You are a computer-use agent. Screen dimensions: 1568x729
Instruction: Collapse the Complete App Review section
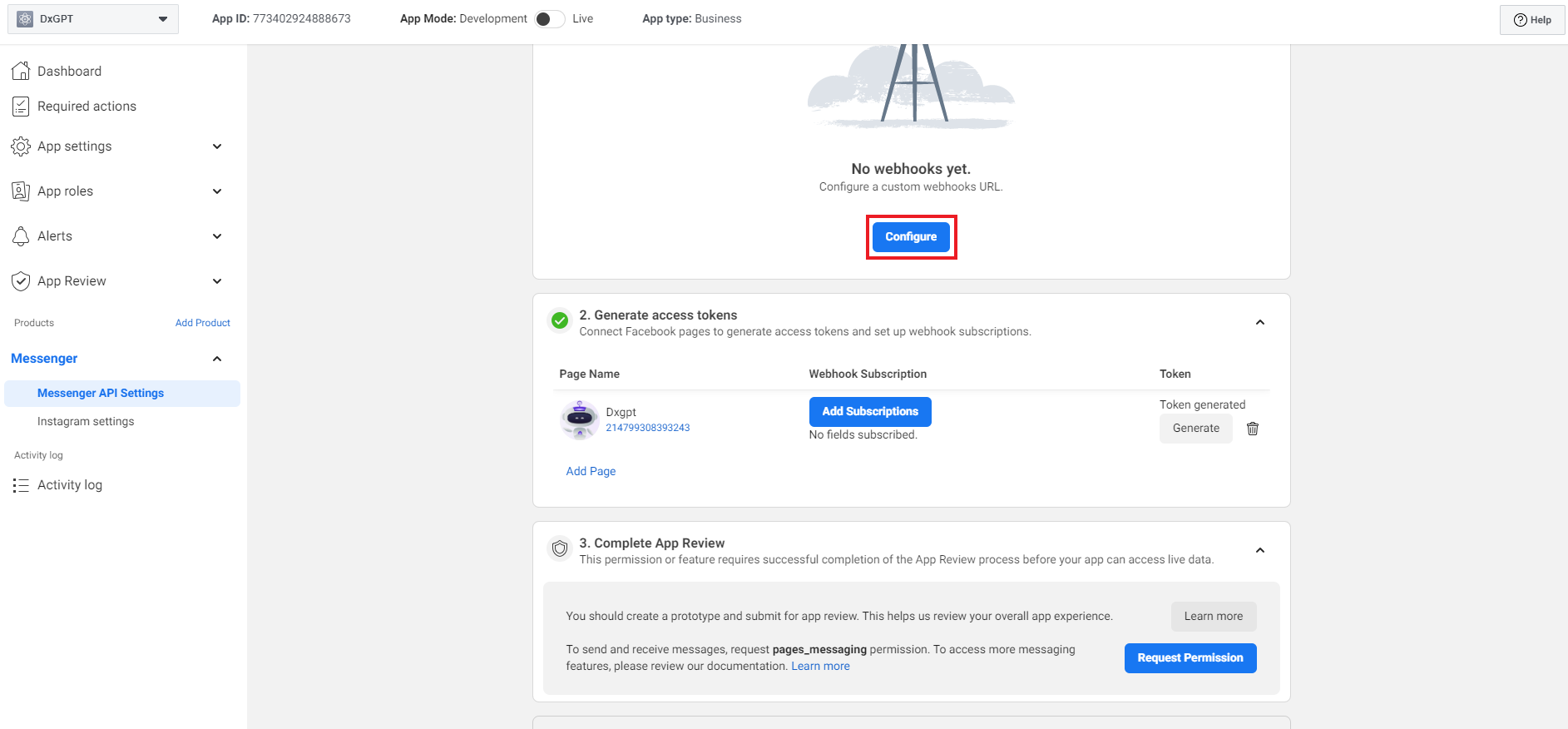pyautogui.click(x=1259, y=551)
